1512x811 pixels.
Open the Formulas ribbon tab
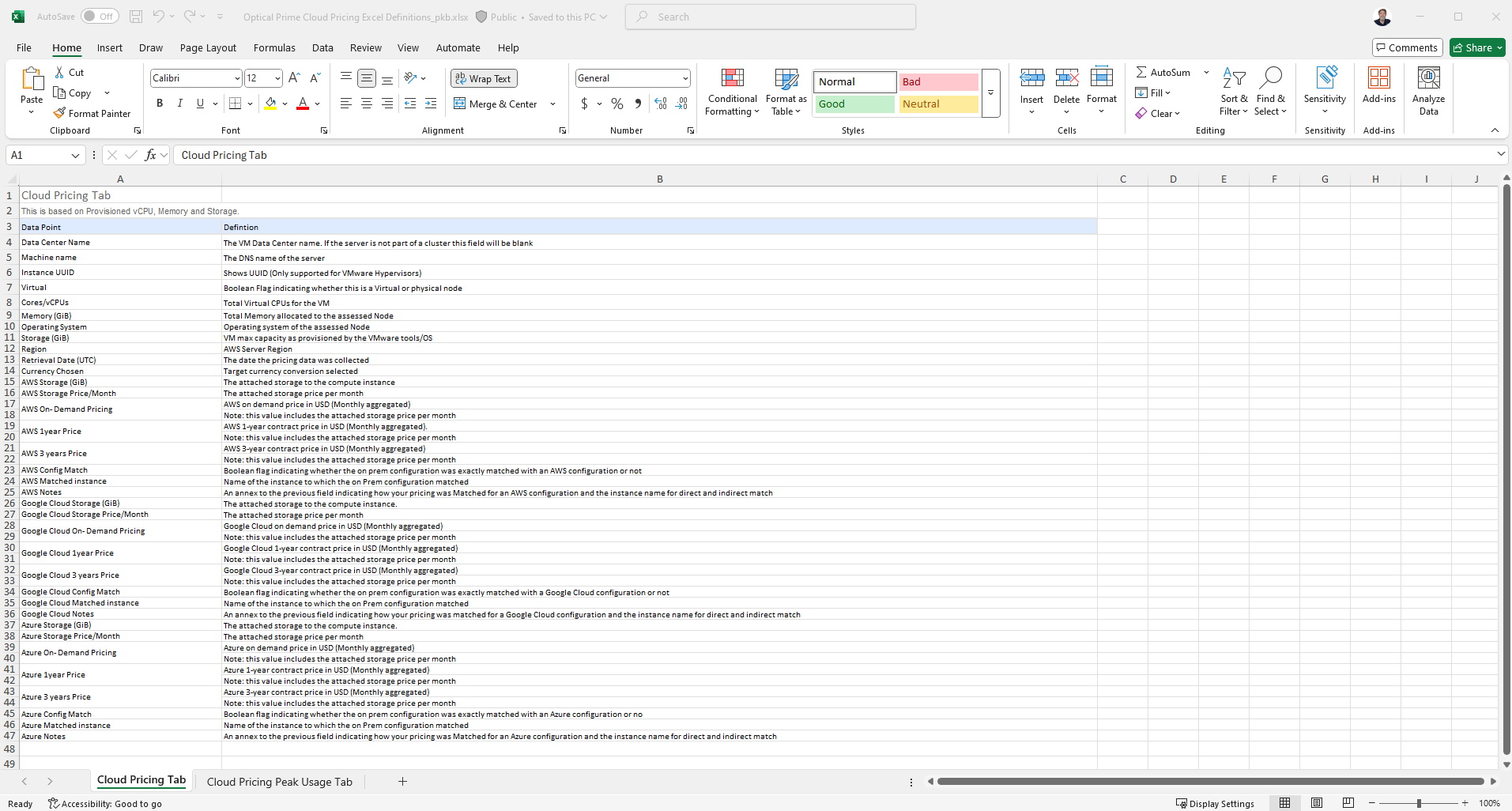click(x=274, y=47)
